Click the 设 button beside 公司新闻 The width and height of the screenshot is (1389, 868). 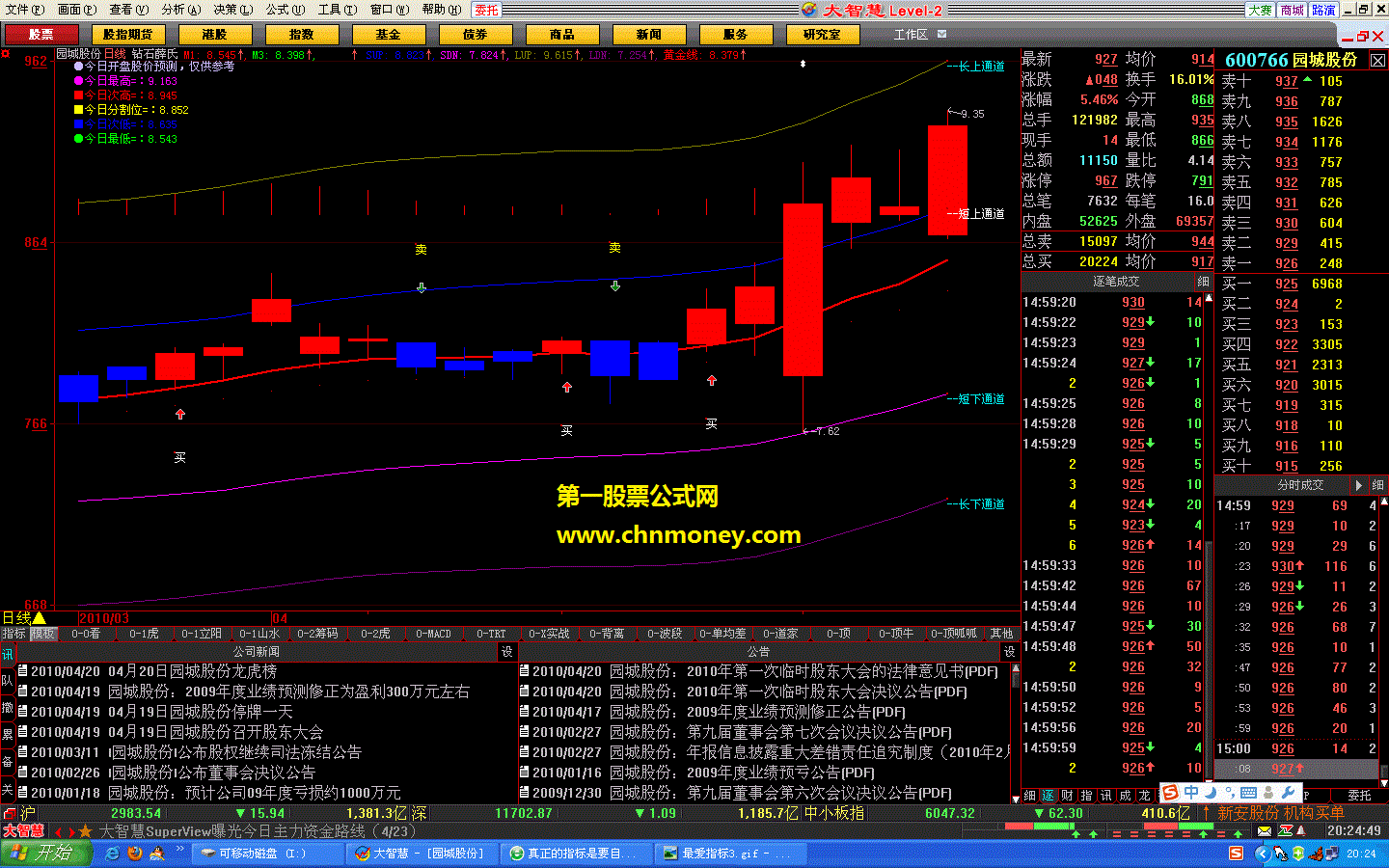(507, 652)
